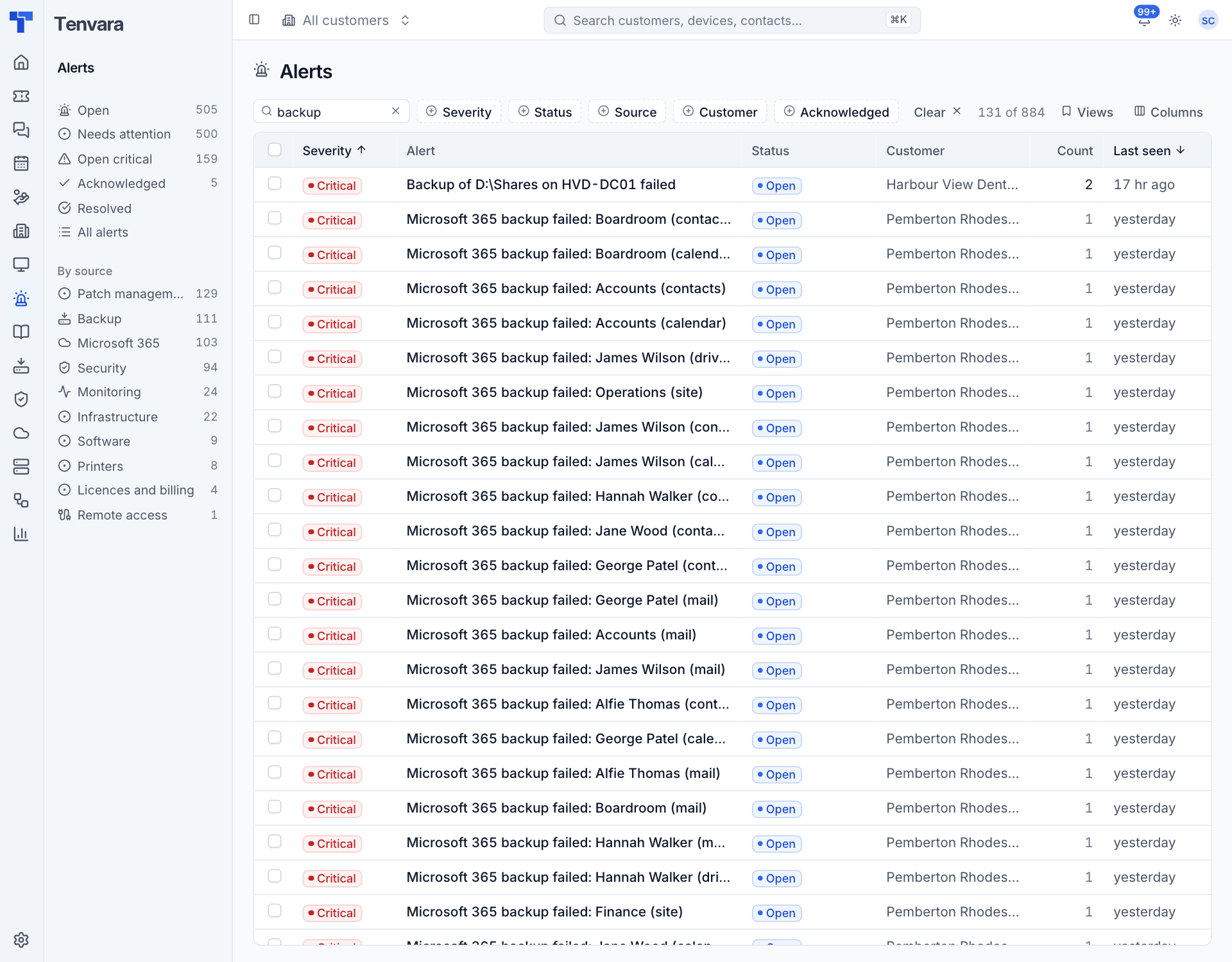Filter by Licences and billing source
Image resolution: width=1232 pixels, height=962 pixels.
point(137,490)
